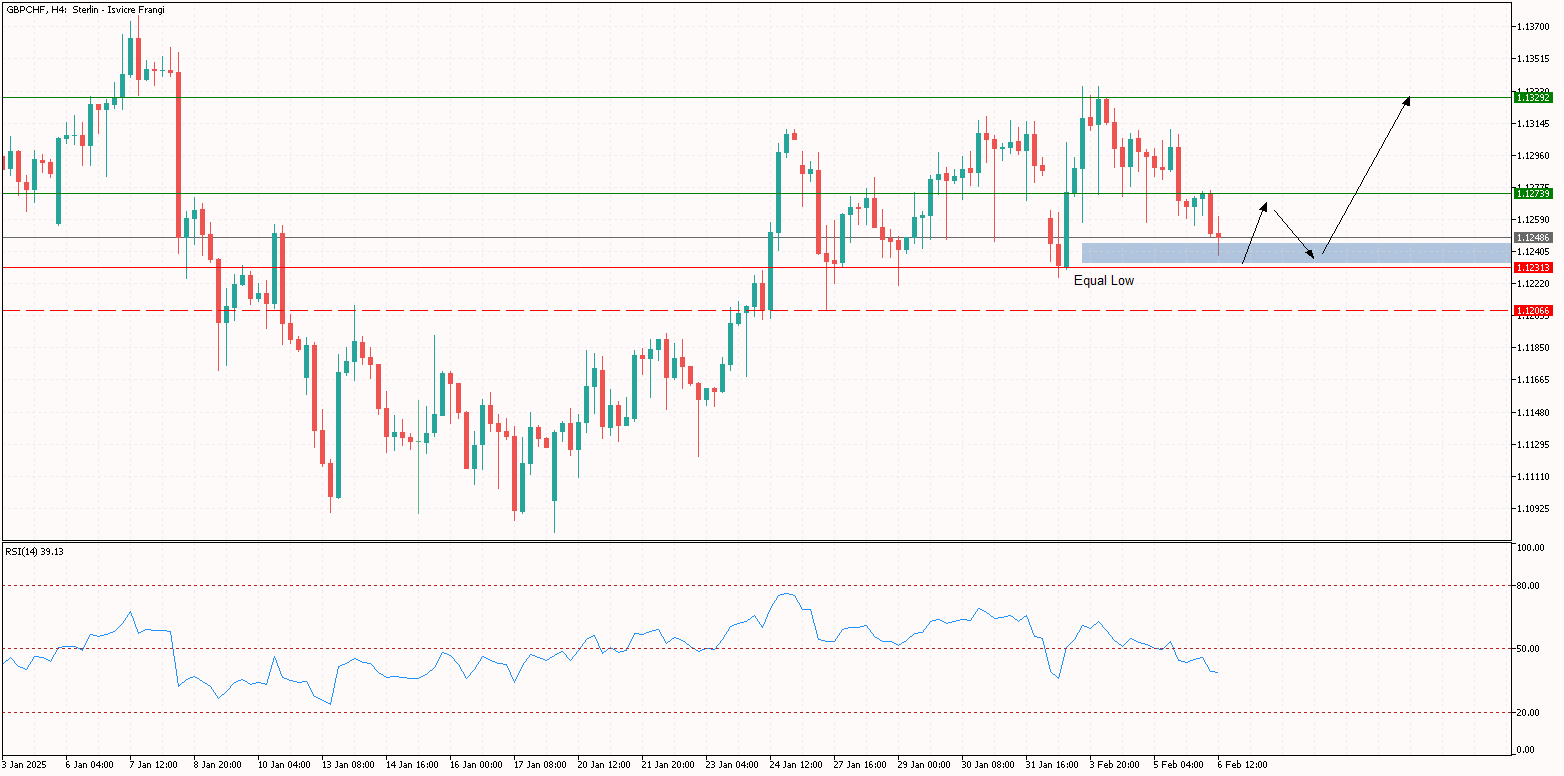
Task: Click the 1.13145 price axis value
Action: [x=1534, y=123]
